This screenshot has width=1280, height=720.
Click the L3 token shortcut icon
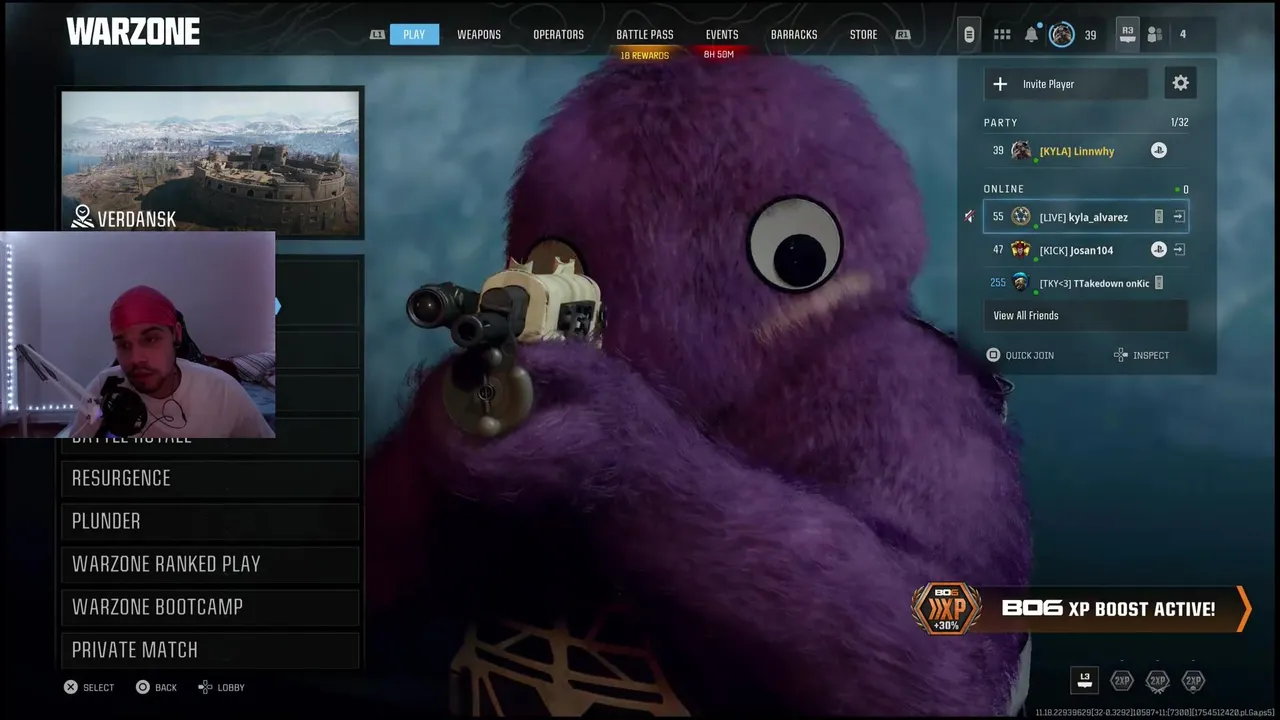(x=1084, y=680)
